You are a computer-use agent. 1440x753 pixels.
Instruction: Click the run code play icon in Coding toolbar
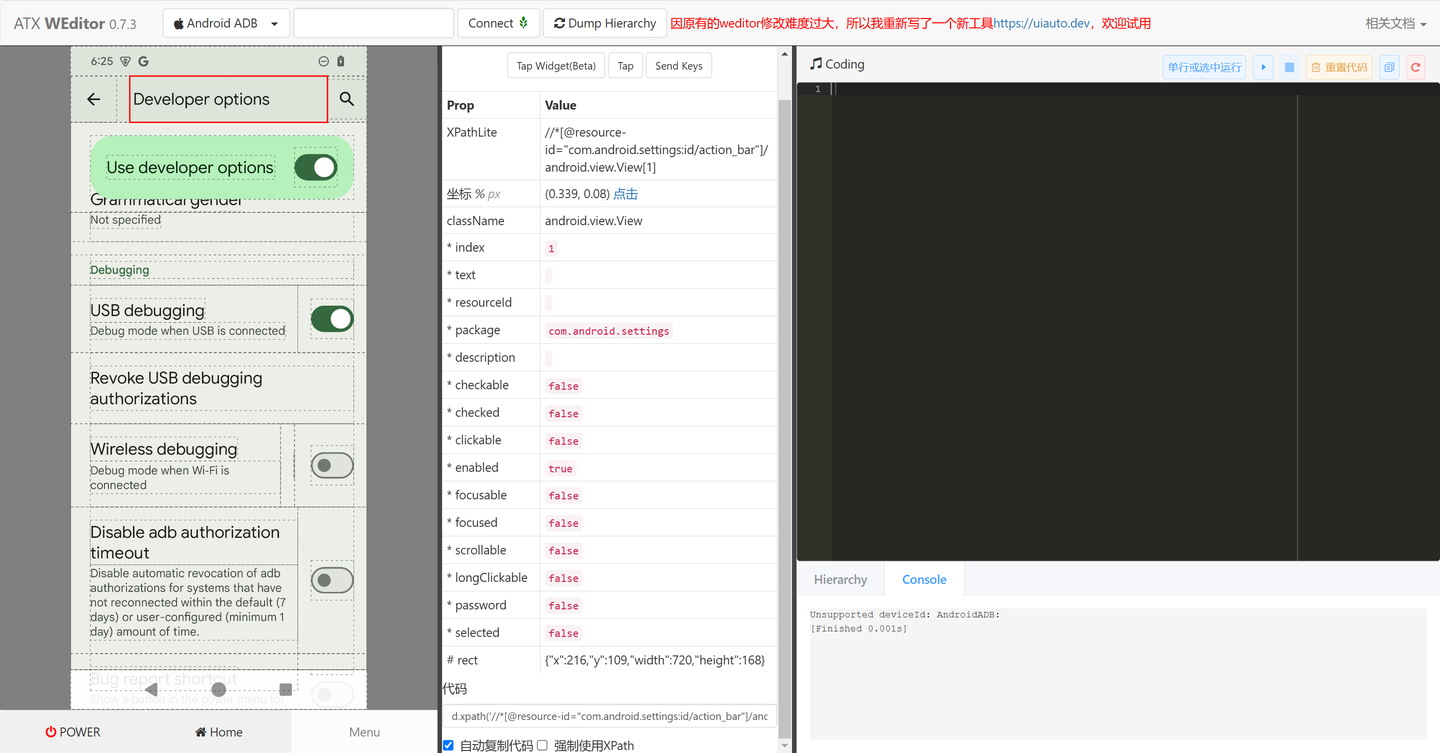point(1263,66)
